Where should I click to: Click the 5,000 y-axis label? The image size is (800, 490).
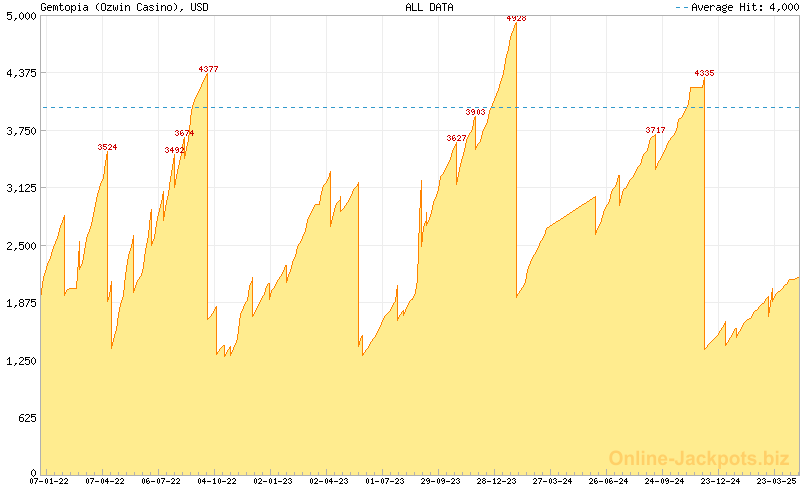(22, 16)
